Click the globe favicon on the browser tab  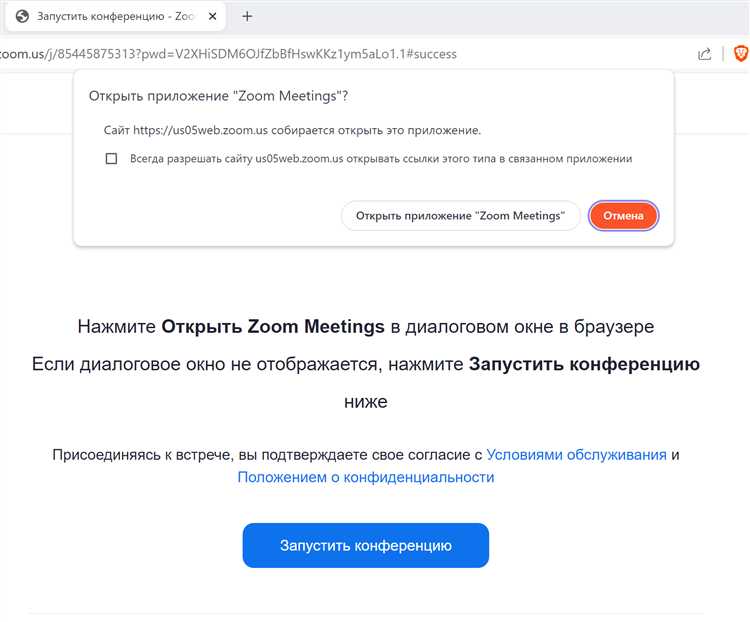[23, 16]
